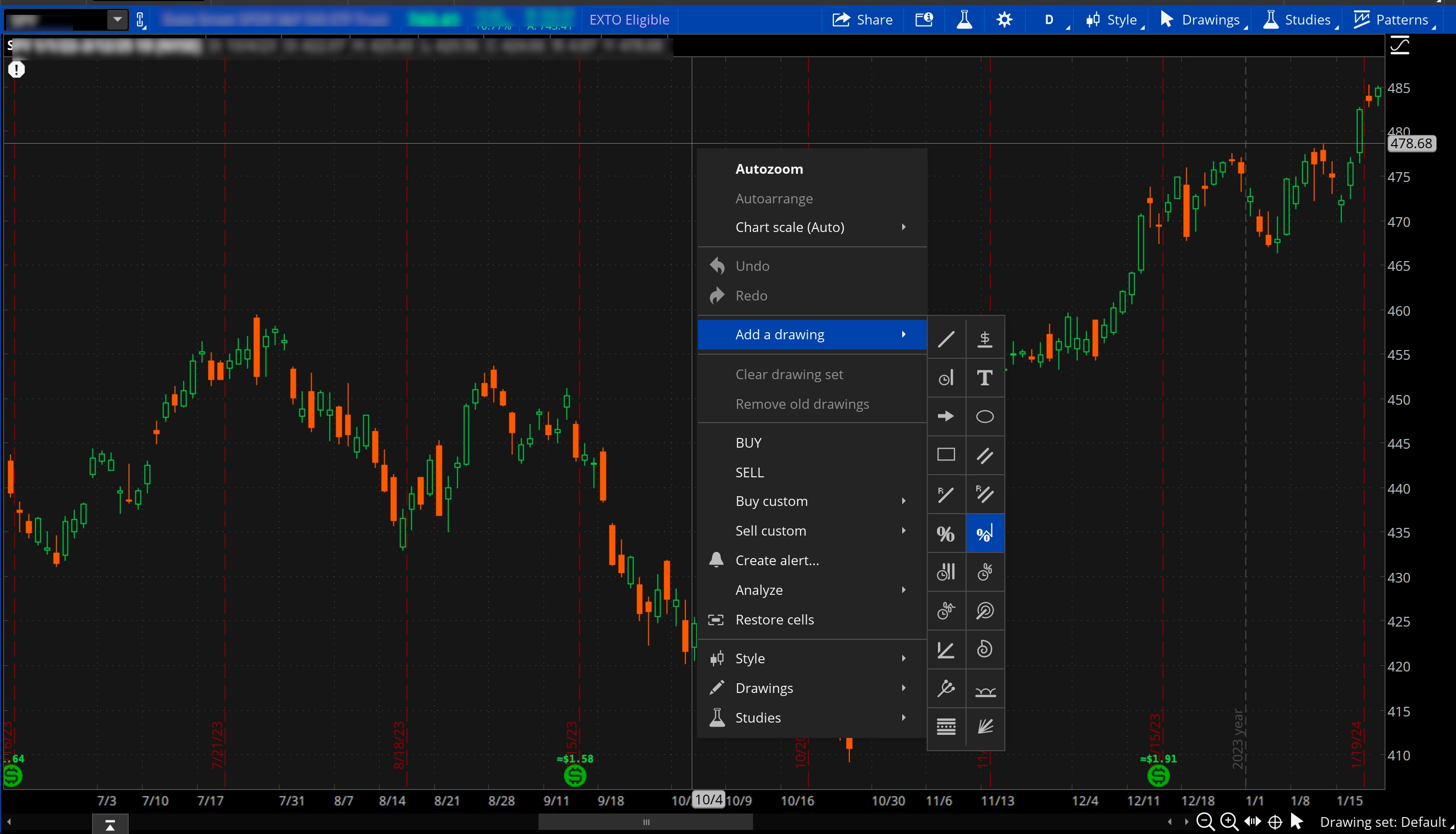The height and width of the screenshot is (834, 1456).
Task: Select the Text Note drawing tool
Action: tap(985, 378)
